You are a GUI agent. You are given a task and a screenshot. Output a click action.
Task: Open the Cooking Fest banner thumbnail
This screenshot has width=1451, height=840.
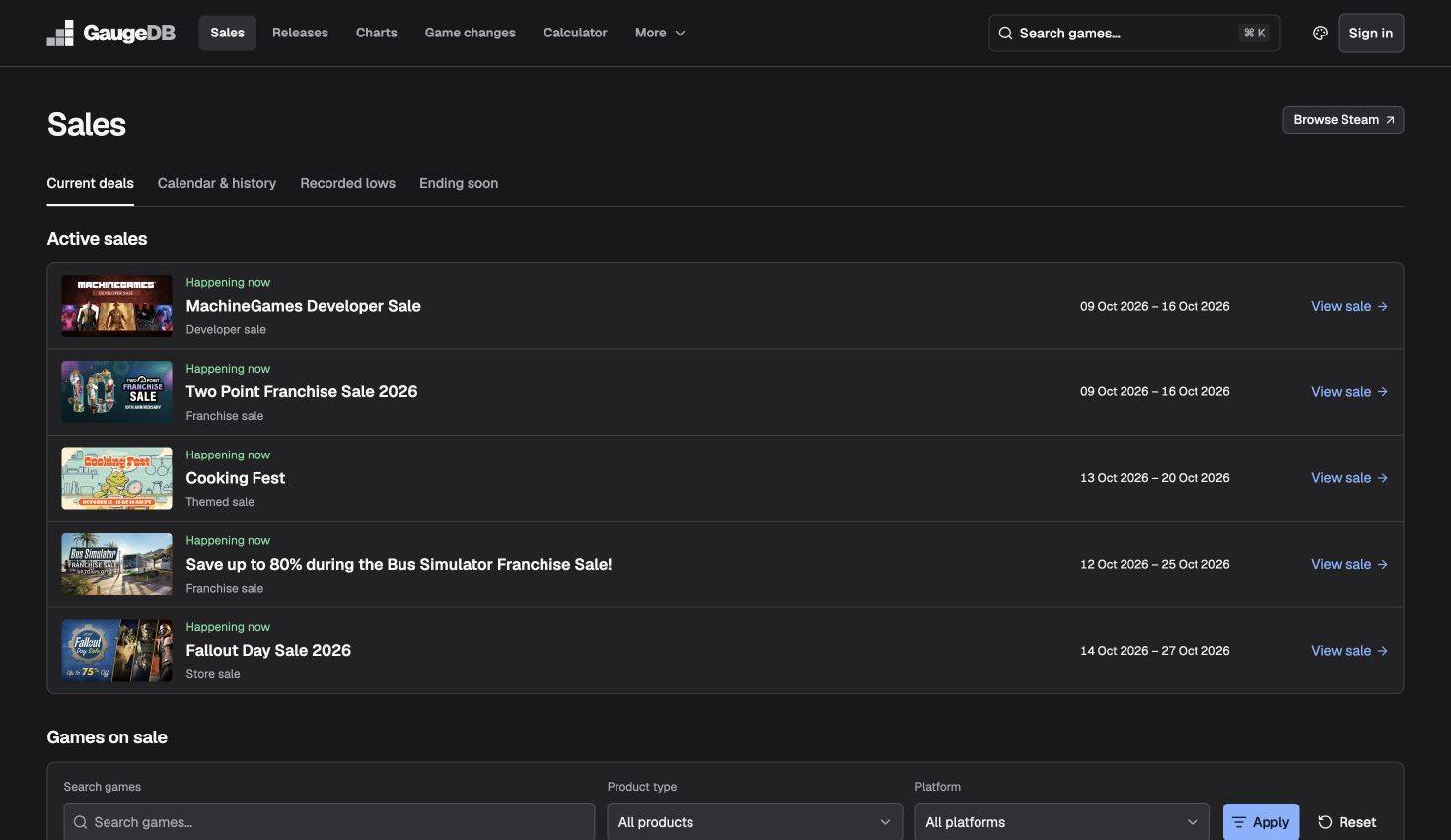(x=116, y=478)
